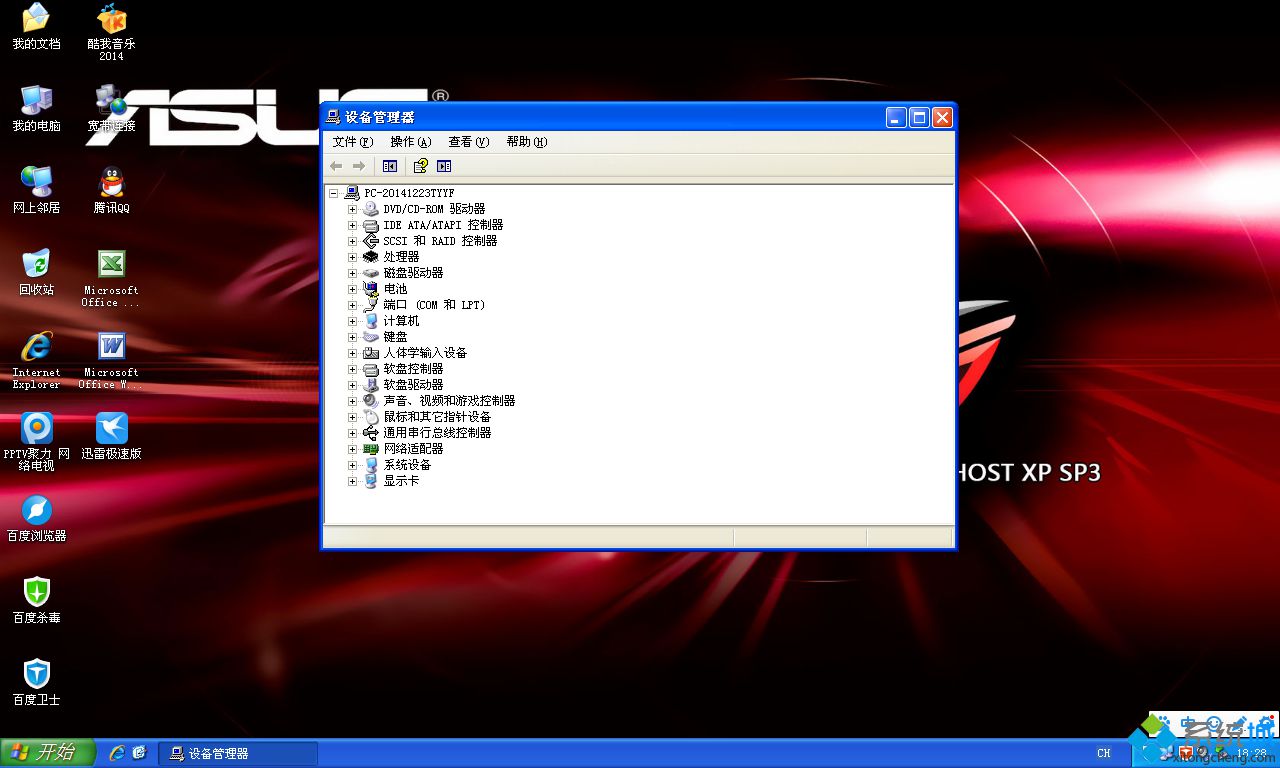Select the 人体学输入设备 device icon
The height and width of the screenshot is (768, 1280).
pyautogui.click(x=371, y=353)
